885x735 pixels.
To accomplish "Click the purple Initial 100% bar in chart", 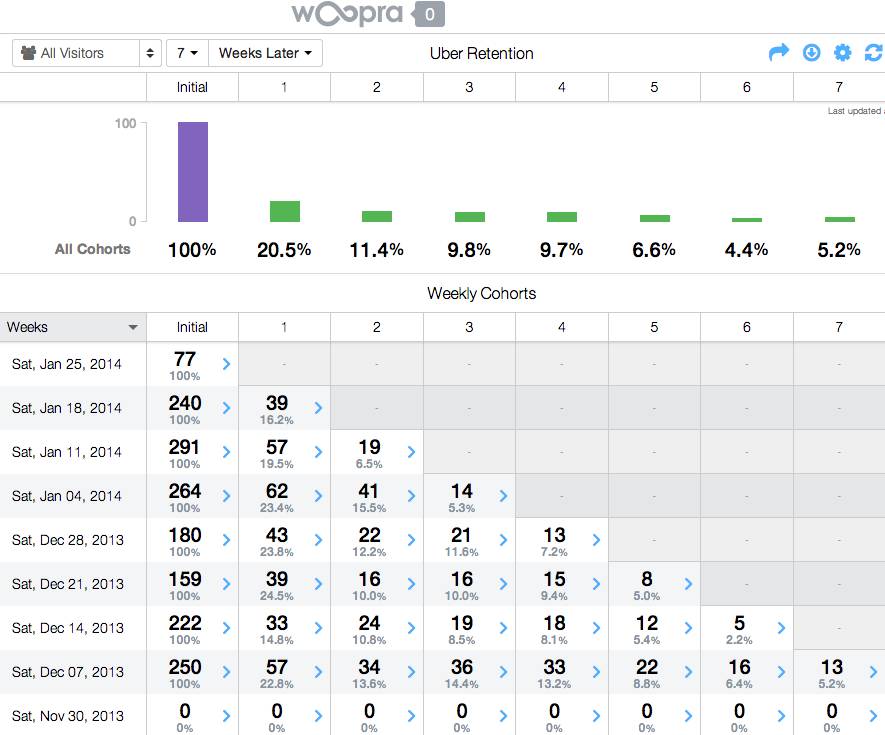I will click(x=193, y=172).
